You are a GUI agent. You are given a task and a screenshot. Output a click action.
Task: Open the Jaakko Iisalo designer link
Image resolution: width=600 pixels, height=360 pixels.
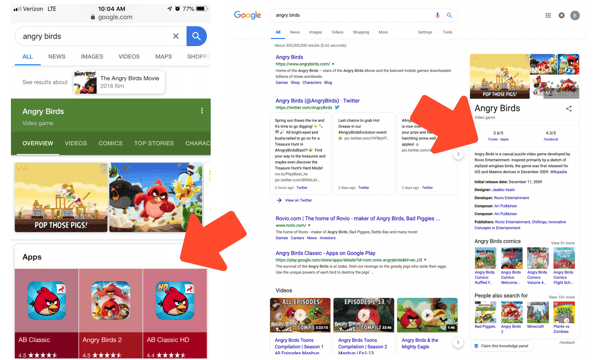(503, 190)
